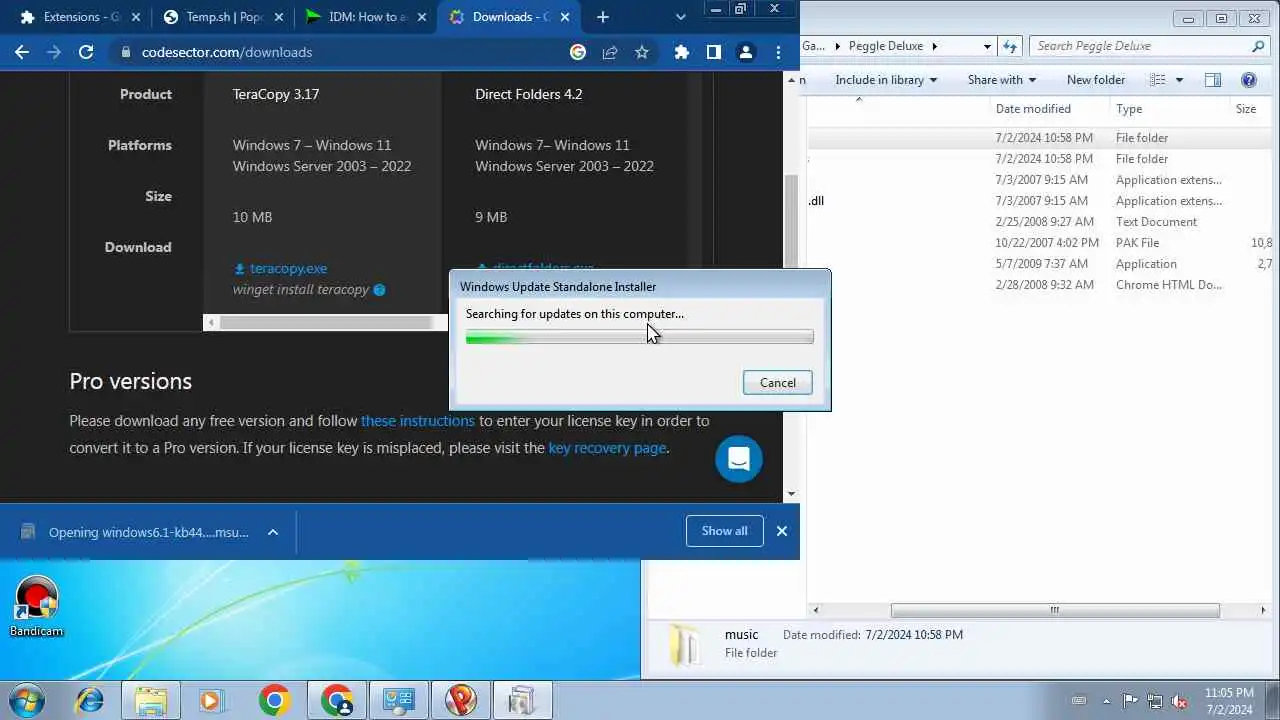Click the table's horizontal scrollbar
The width and height of the screenshot is (1280, 720).
click(x=325, y=322)
